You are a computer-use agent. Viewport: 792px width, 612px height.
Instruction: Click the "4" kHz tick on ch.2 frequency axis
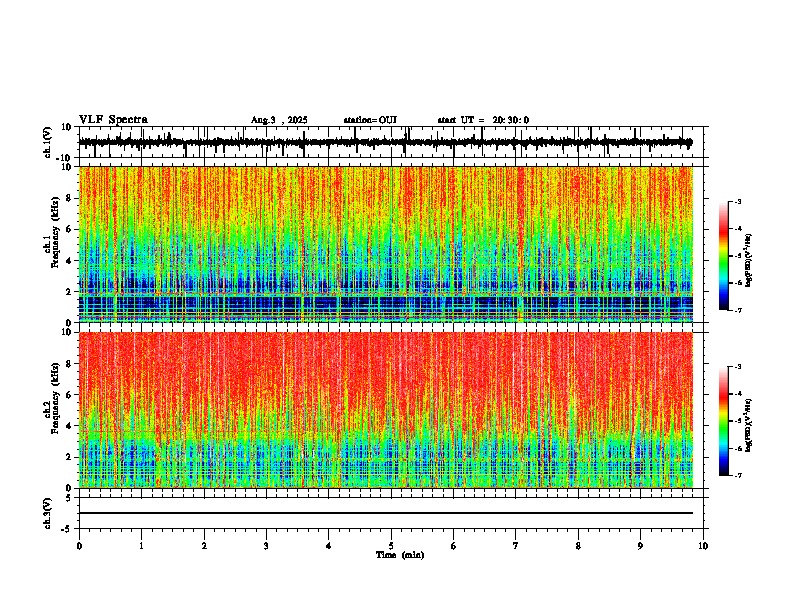(x=70, y=426)
